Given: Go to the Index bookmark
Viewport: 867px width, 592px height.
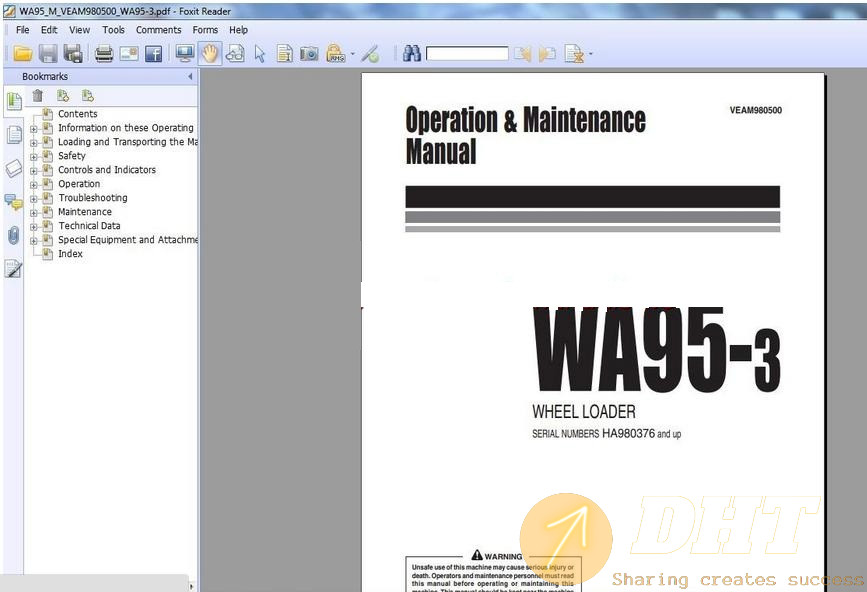Looking at the screenshot, I should click(x=70, y=254).
